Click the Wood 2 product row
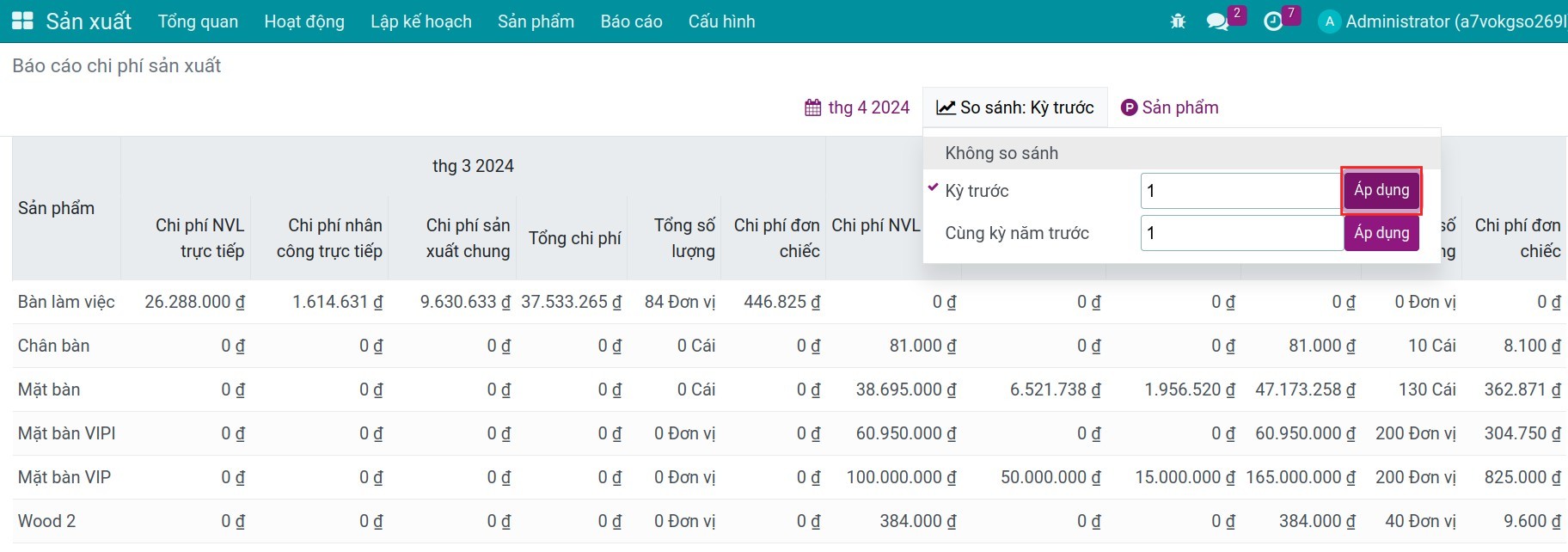Viewport: 1568px width, 552px height. pyautogui.click(x=789, y=521)
